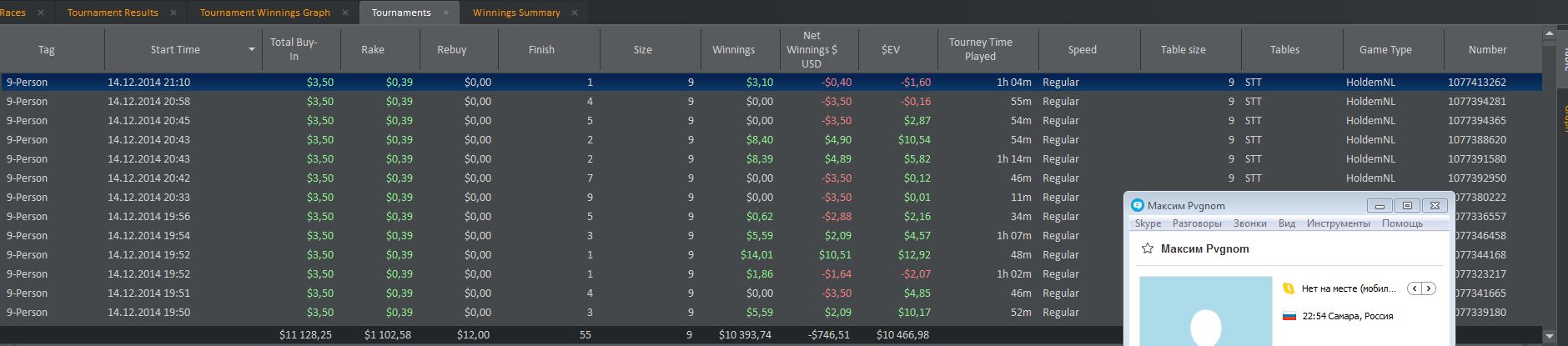Toggle sort arrow on Start Time column
1568x346 pixels.
point(251,50)
